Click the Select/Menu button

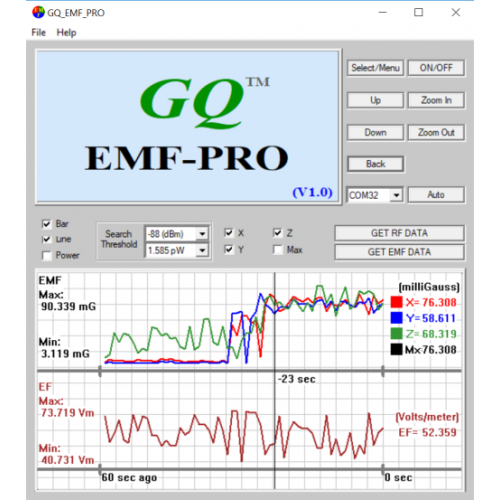pyautogui.click(x=375, y=68)
